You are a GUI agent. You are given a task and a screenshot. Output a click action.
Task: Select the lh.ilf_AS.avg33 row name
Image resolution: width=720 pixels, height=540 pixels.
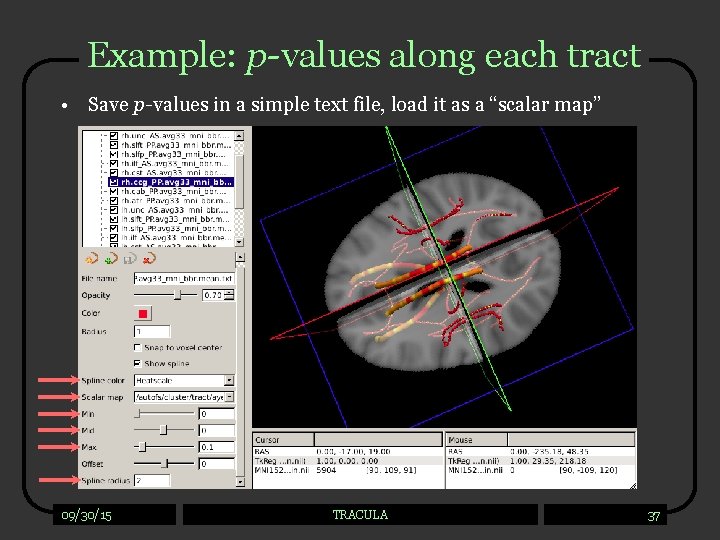pyautogui.click(x=176, y=238)
